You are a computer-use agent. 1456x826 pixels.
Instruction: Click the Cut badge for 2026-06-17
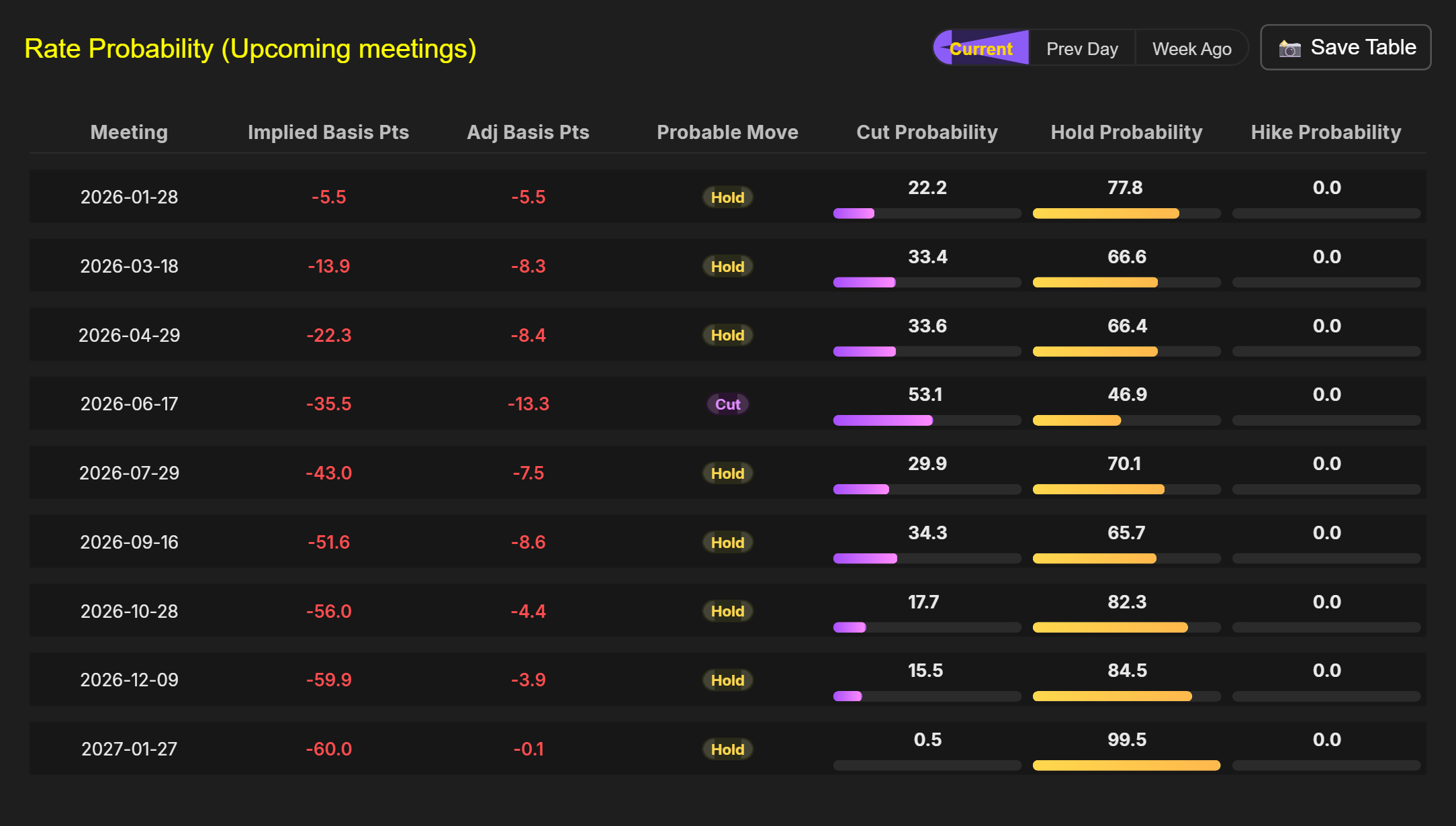click(x=727, y=404)
